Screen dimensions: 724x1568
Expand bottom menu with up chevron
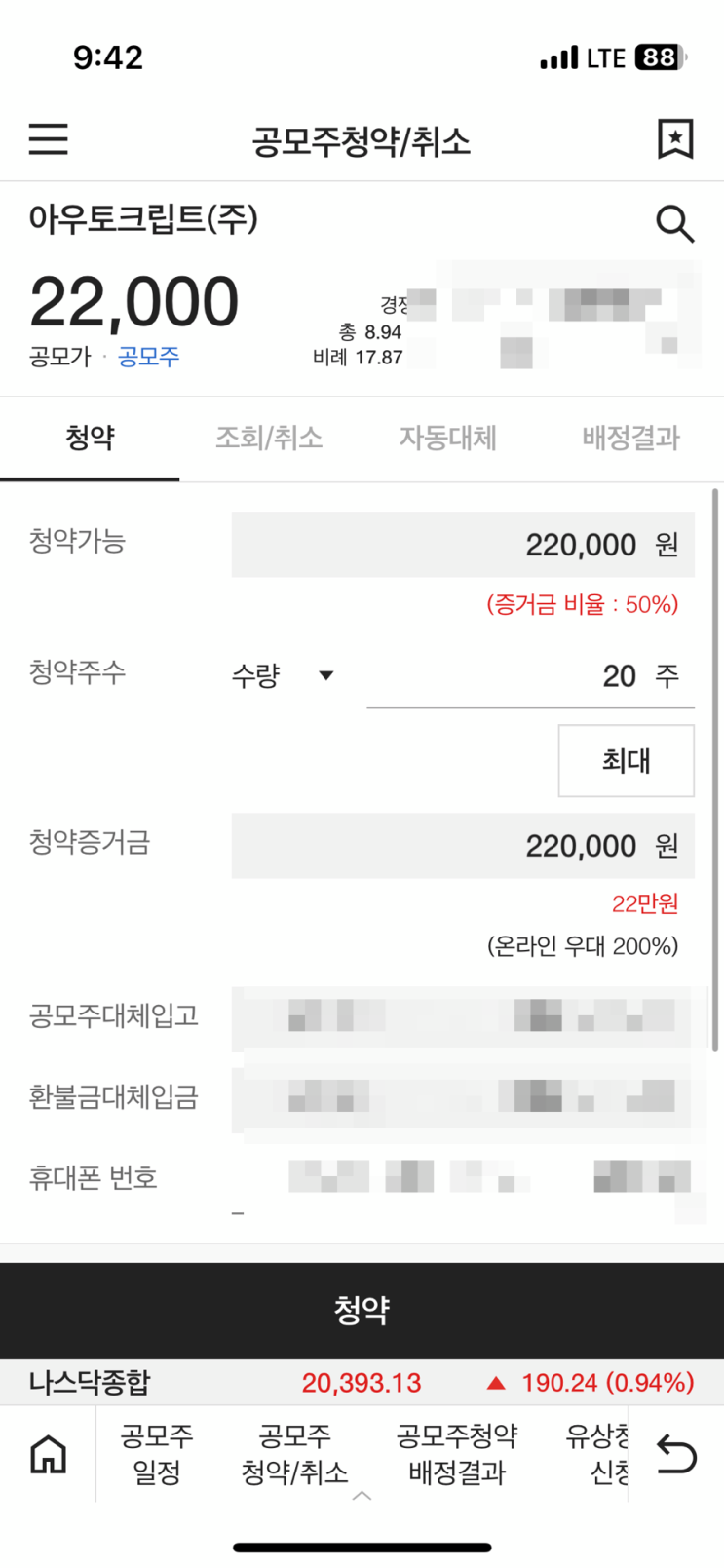pyautogui.click(x=362, y=1496)
